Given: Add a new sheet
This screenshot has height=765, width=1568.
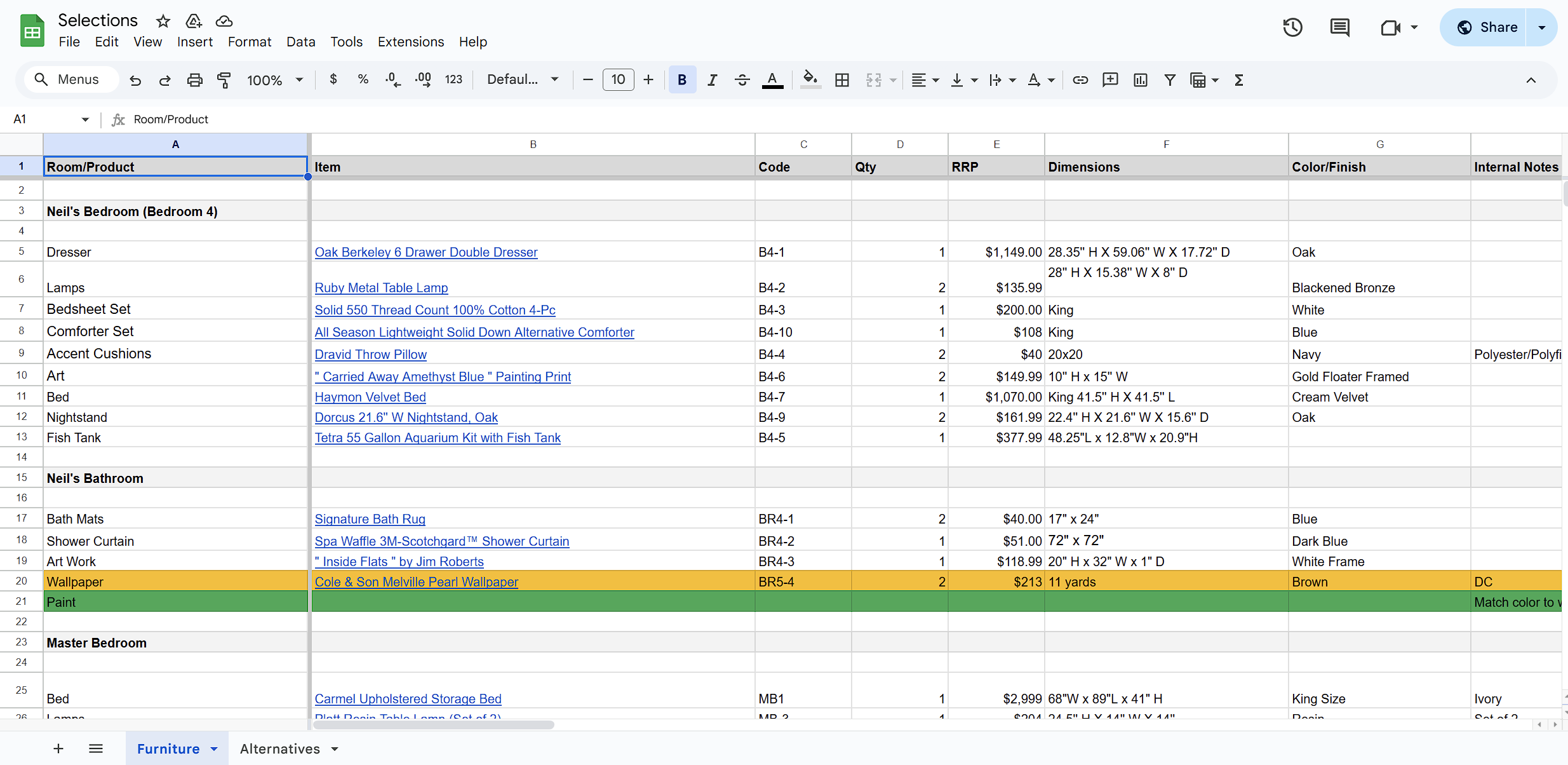Looking at the screenshot, I should (x=58, y=748).
